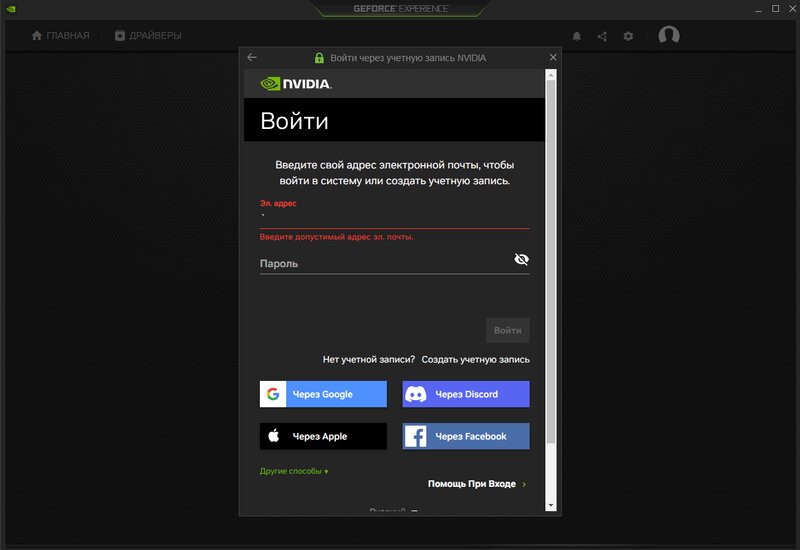This screenshot has height=550, width=800.
Task: Click the NVIDIA icon in title bar
Action: pos(11,9)
